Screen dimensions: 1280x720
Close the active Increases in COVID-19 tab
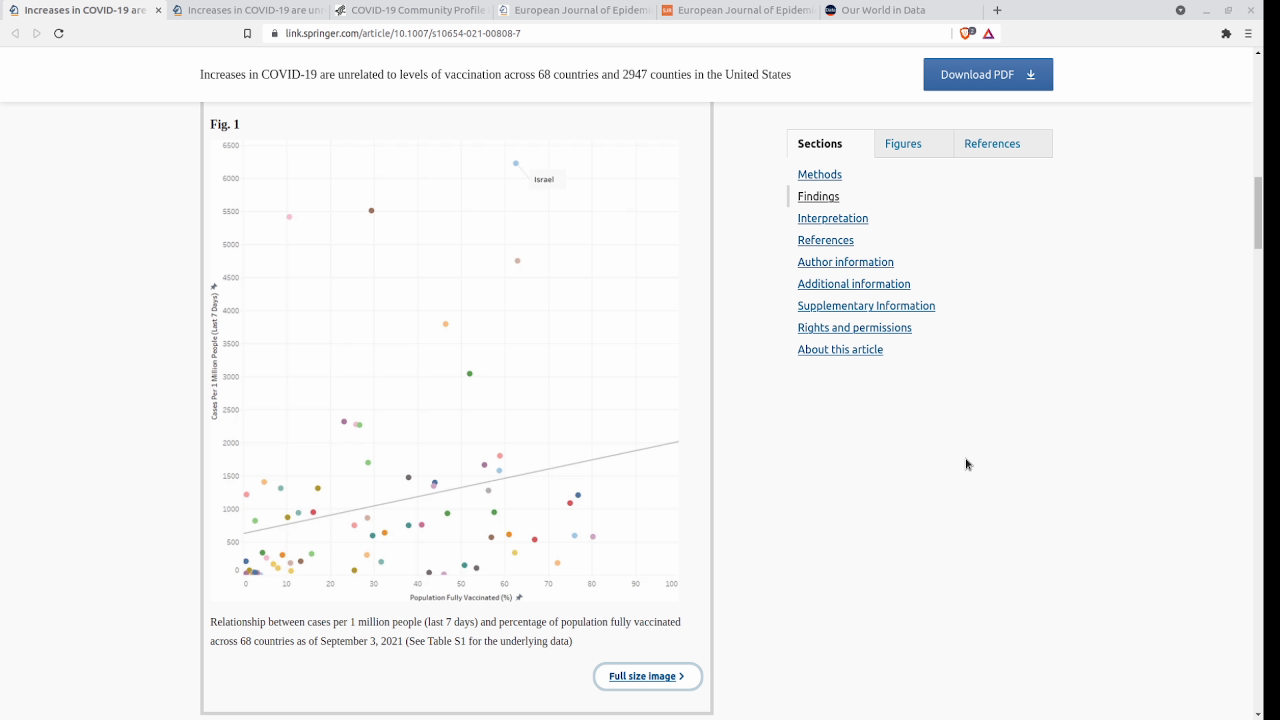(158, 10)
